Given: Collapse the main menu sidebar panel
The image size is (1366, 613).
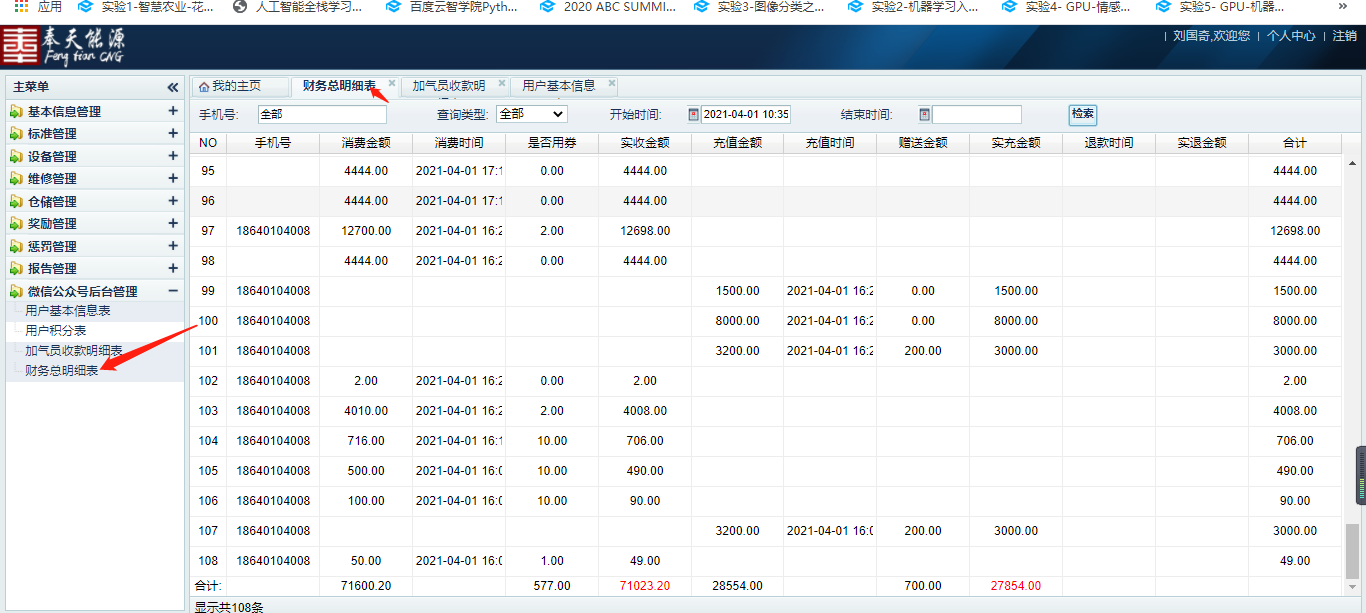Looking at the screenshot, I should [x=172, y=87].
